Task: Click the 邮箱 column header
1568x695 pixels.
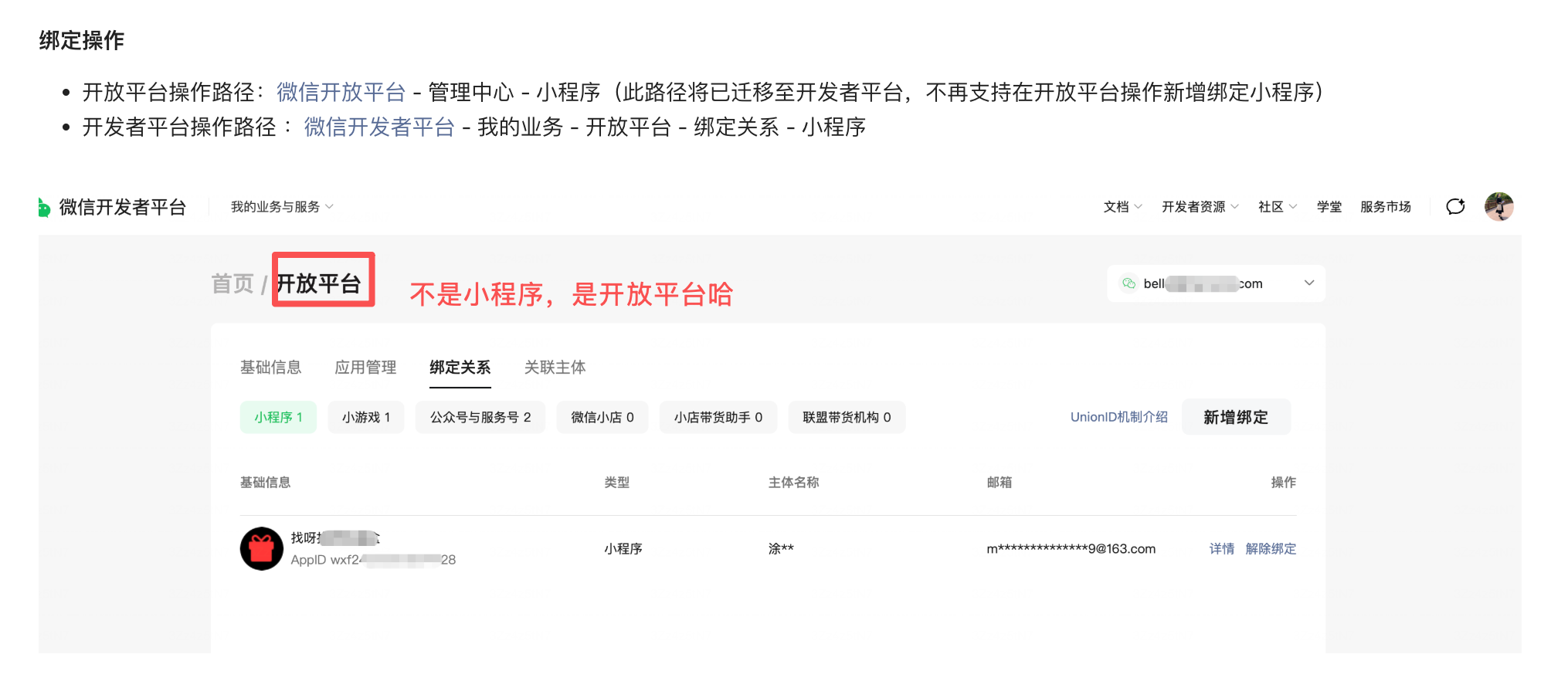Action: (x=999, y=482)
